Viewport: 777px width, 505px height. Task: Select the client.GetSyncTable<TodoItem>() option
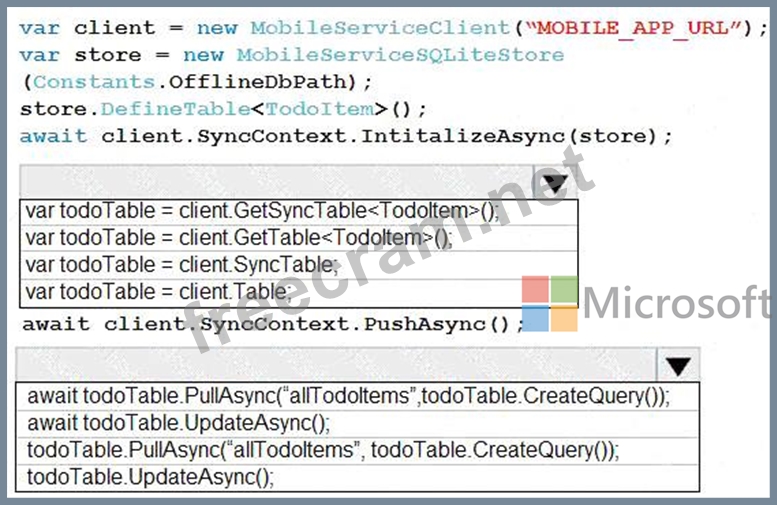point(261,211)
